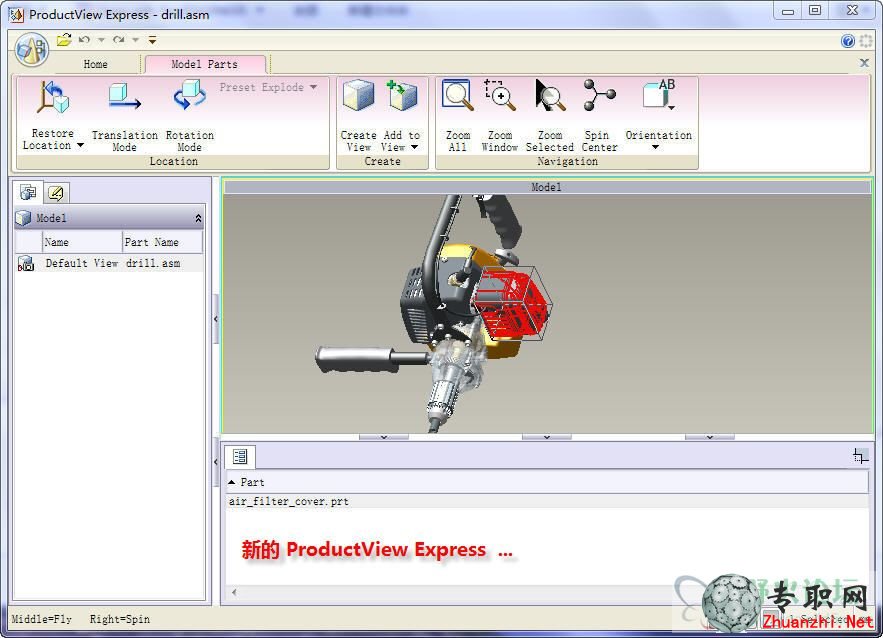
Task: Expand the Add to View dropdown arrow
Action: 414,147
